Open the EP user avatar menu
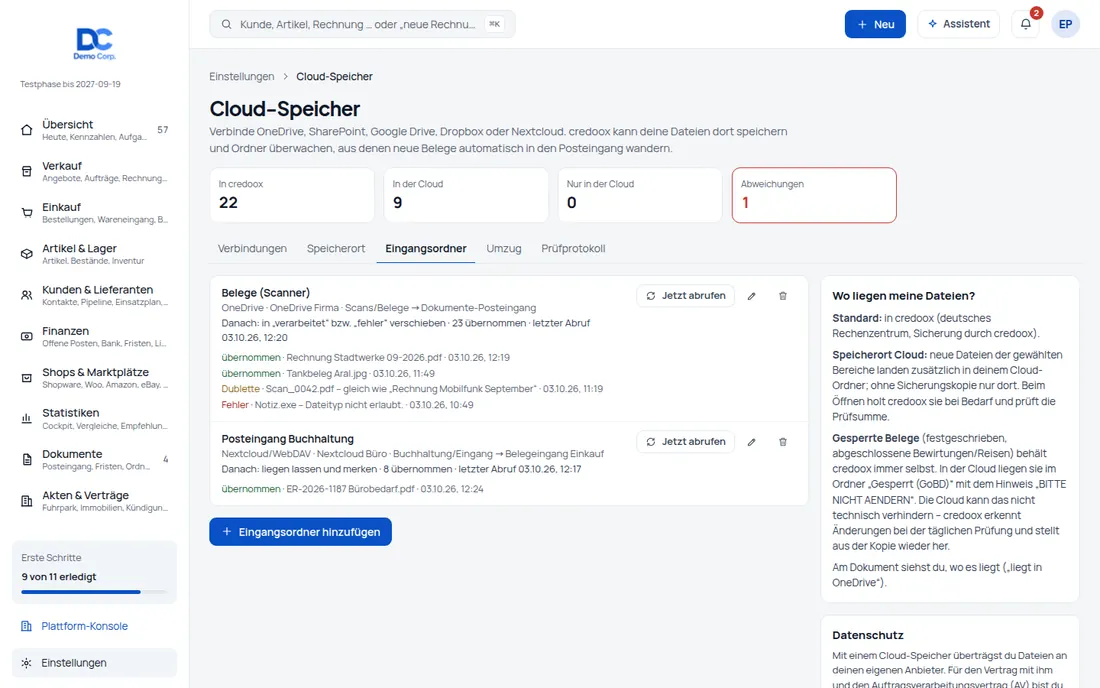 [1065, 24]
